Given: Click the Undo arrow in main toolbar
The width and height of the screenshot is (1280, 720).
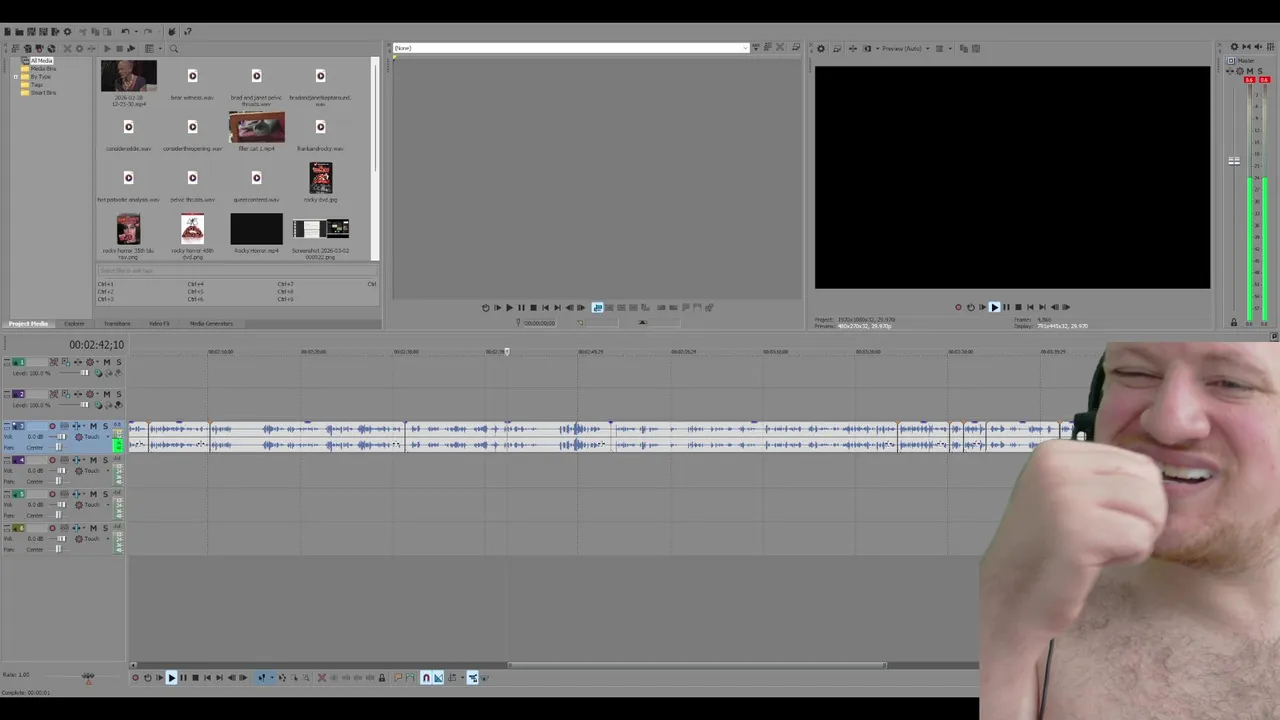Looking at the screenshot, I should pos(126,32).
